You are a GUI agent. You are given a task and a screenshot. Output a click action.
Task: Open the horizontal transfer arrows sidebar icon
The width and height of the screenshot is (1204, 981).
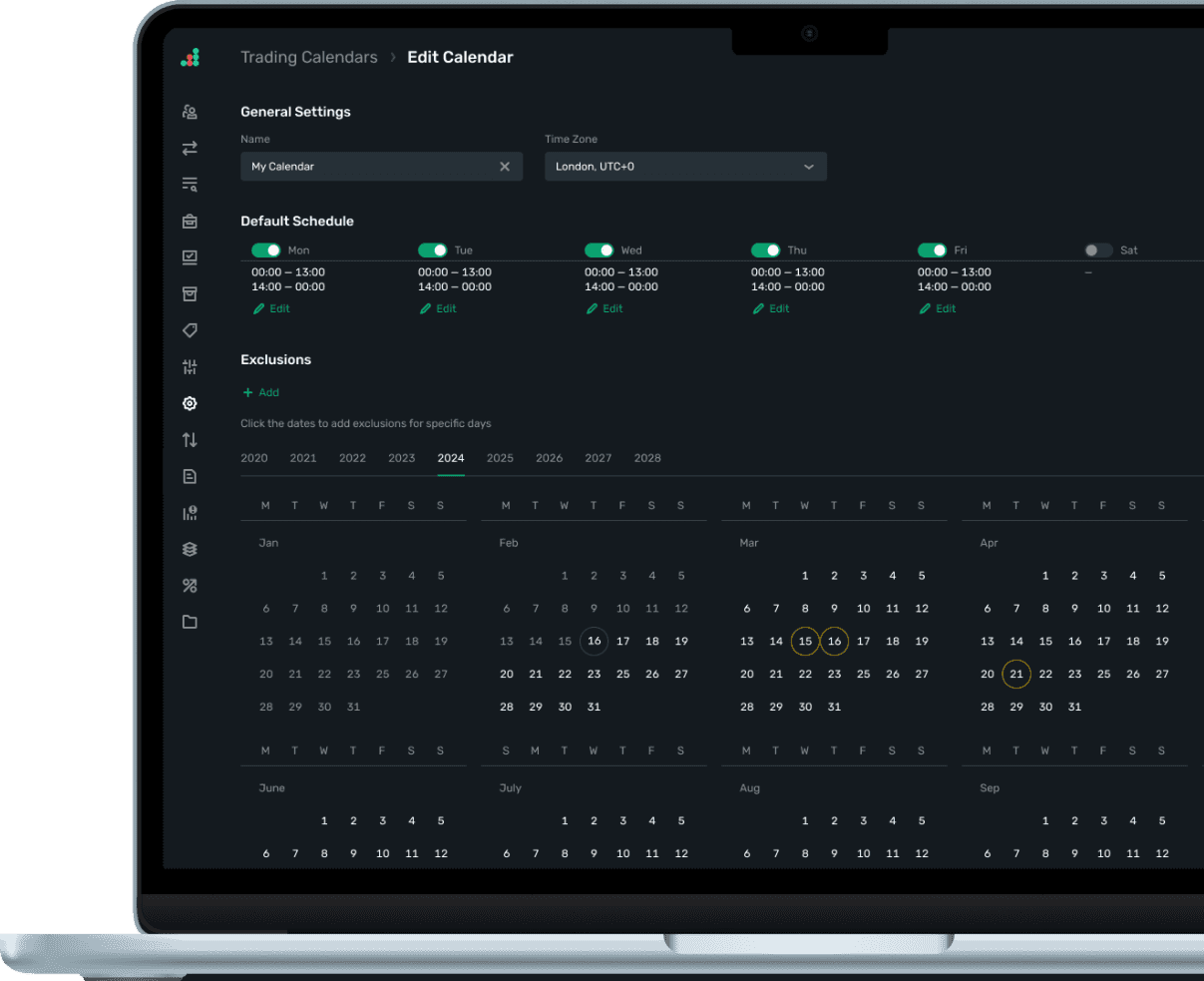(190, 148)
